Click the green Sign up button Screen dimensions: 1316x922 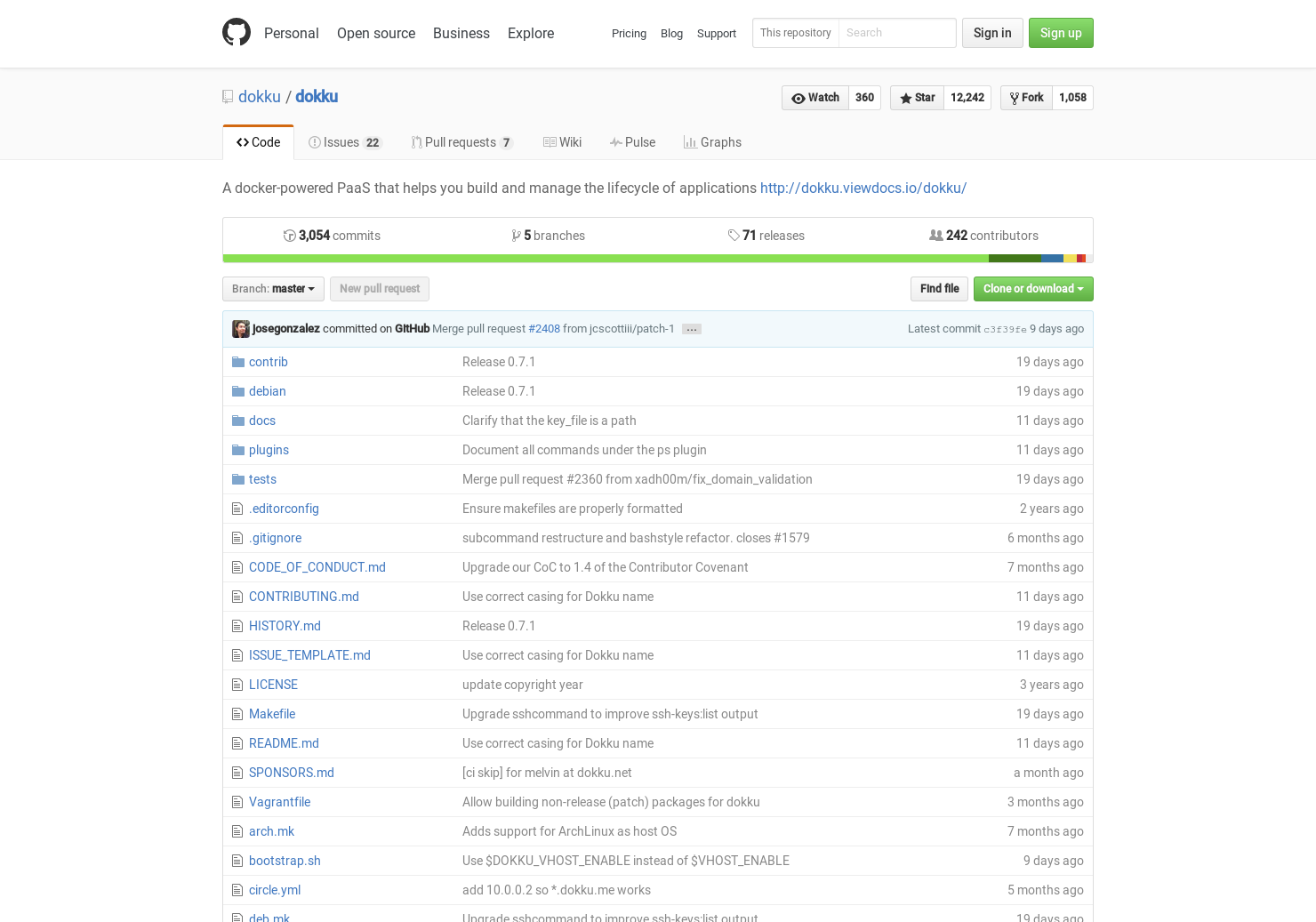coord(1061,33)
